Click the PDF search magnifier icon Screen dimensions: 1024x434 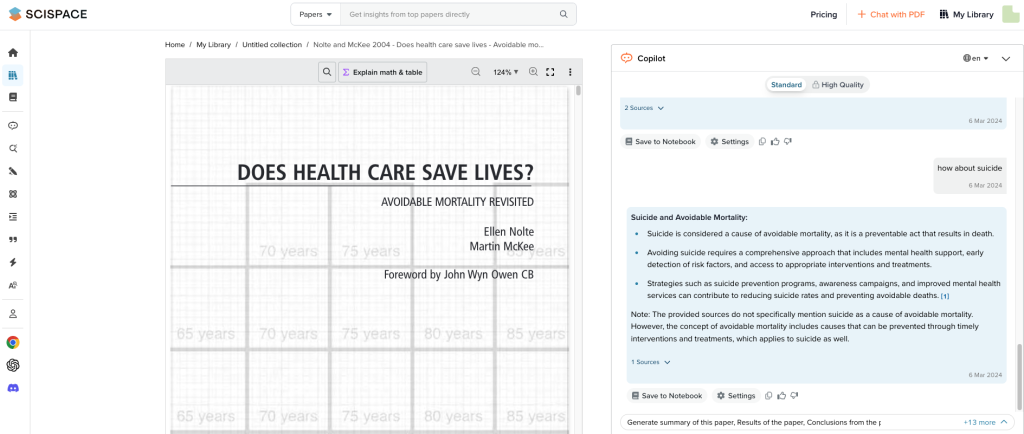pyautogui.click(x=327, y=72)
